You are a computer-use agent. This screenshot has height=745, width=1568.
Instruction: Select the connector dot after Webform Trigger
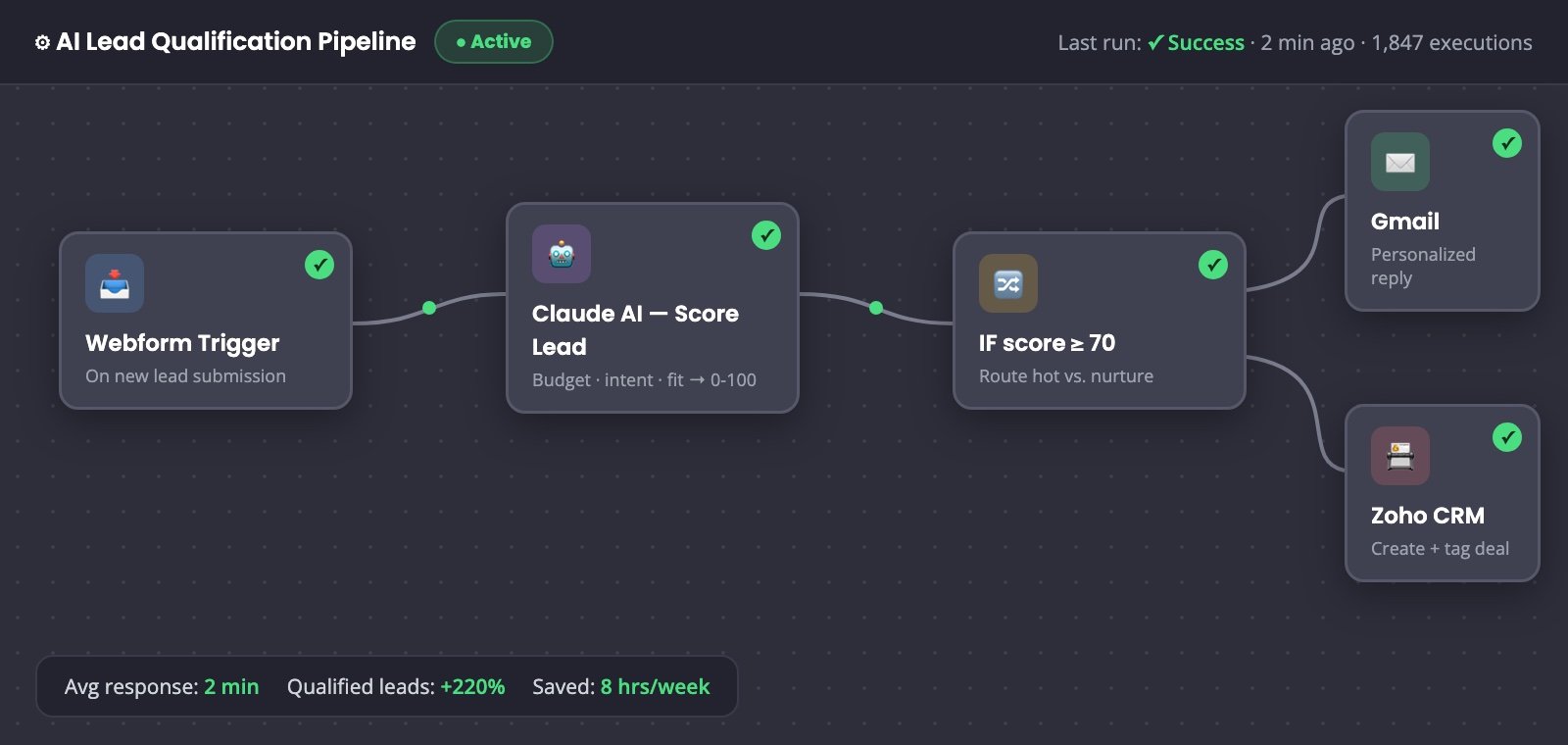point(429,308)
